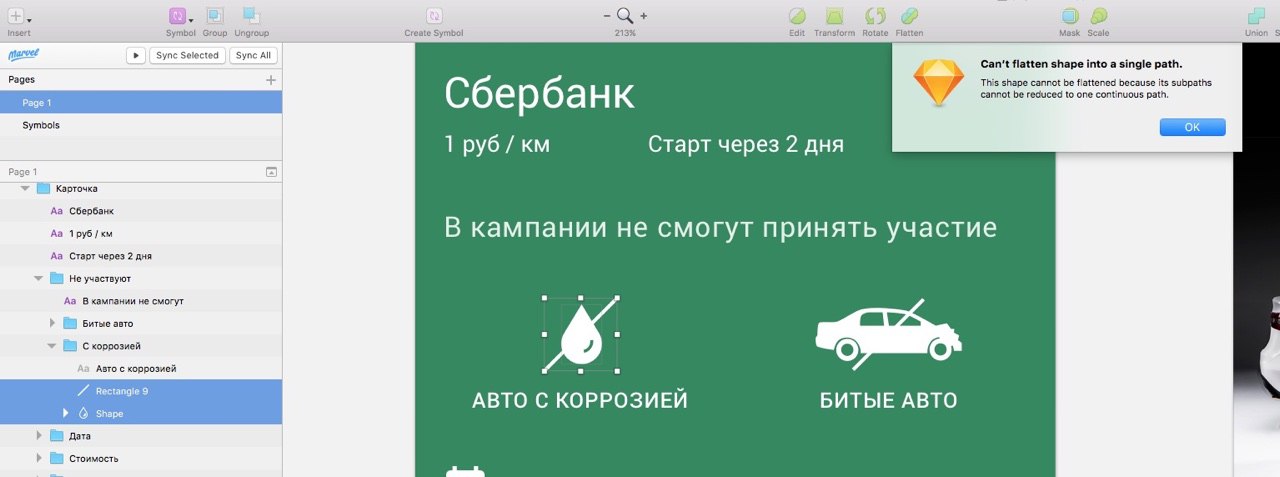
Task: Expand the Shape layer disclosure triangle
Action: [66, 413]
